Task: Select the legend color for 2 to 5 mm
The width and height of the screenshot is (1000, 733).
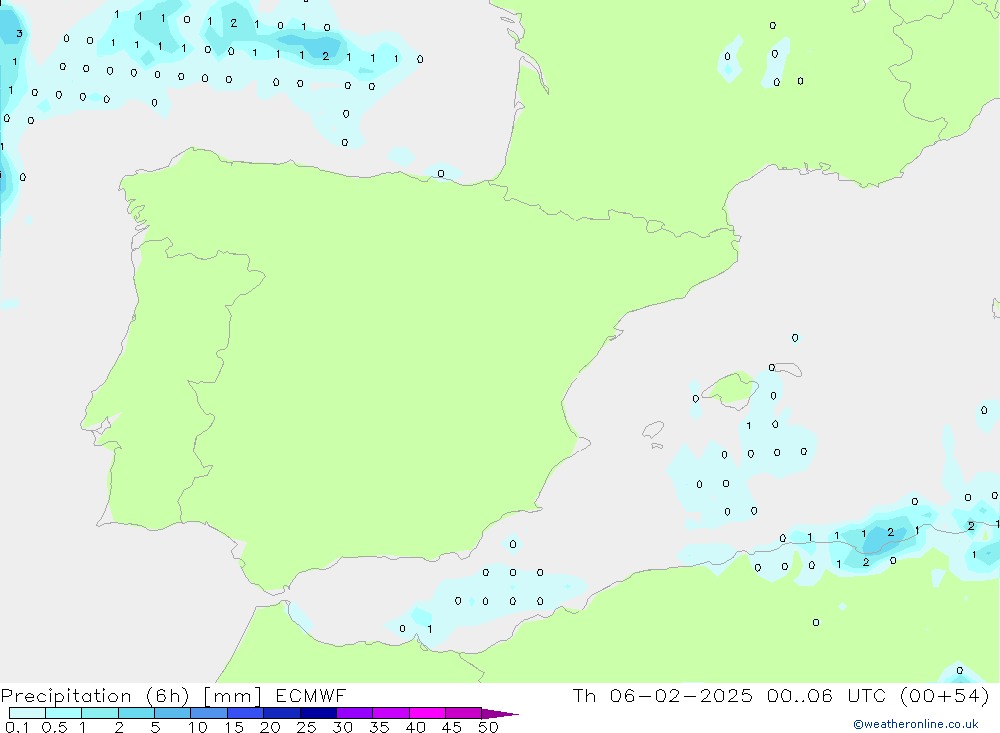Action: [136, 713]
